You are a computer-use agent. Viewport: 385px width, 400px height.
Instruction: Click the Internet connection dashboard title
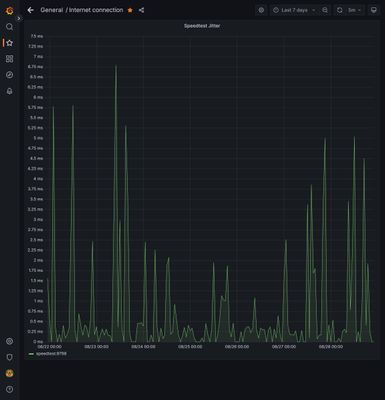coord(96,10)
